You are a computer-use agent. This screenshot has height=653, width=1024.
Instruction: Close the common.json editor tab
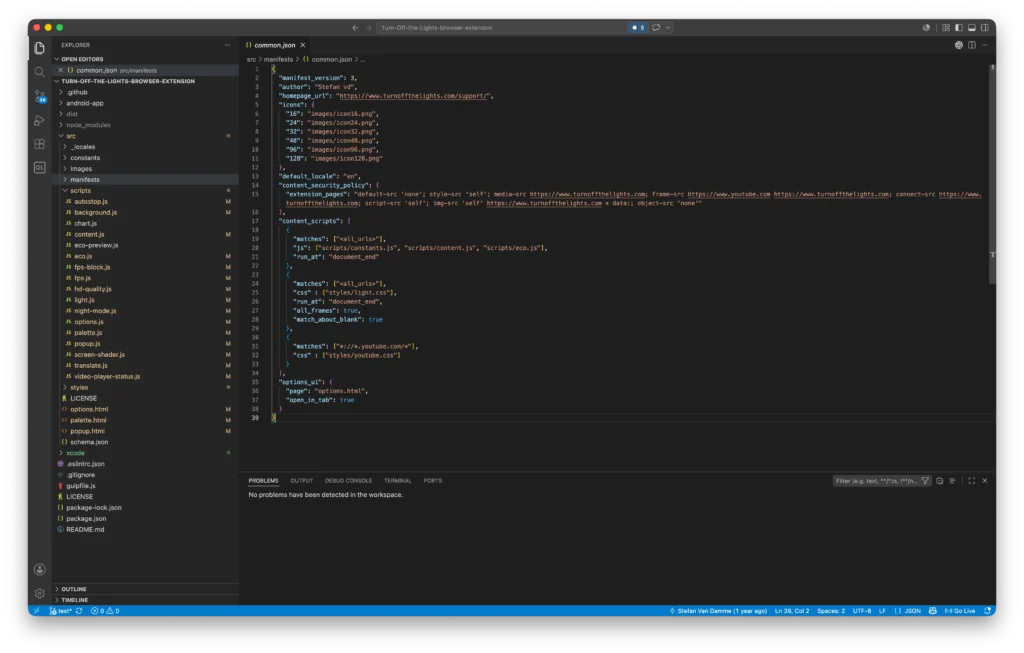click(x=303, y=45)
